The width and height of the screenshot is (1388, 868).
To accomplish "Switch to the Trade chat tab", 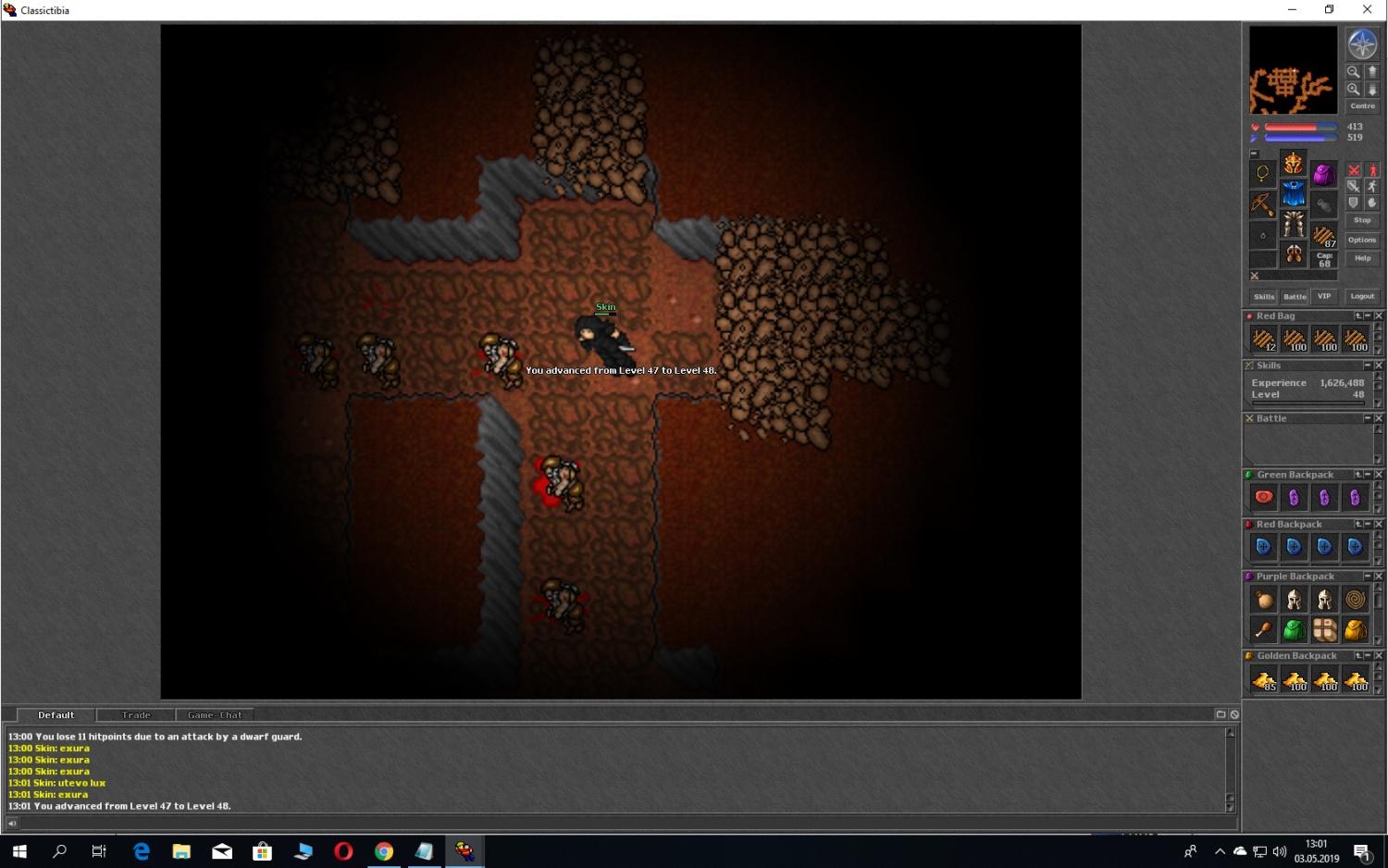I will [x=136, y=714].
